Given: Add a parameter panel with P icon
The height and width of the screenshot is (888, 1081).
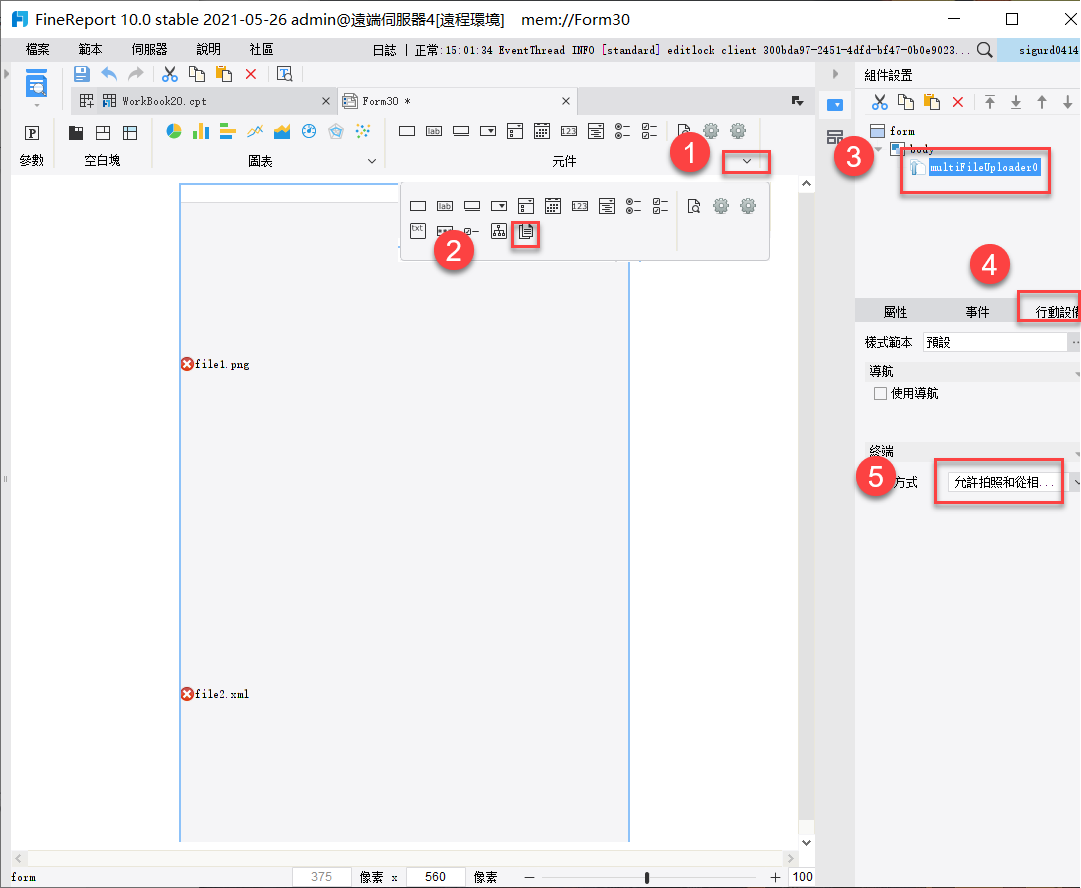Looking at the screenshot, I should (32, 133).
